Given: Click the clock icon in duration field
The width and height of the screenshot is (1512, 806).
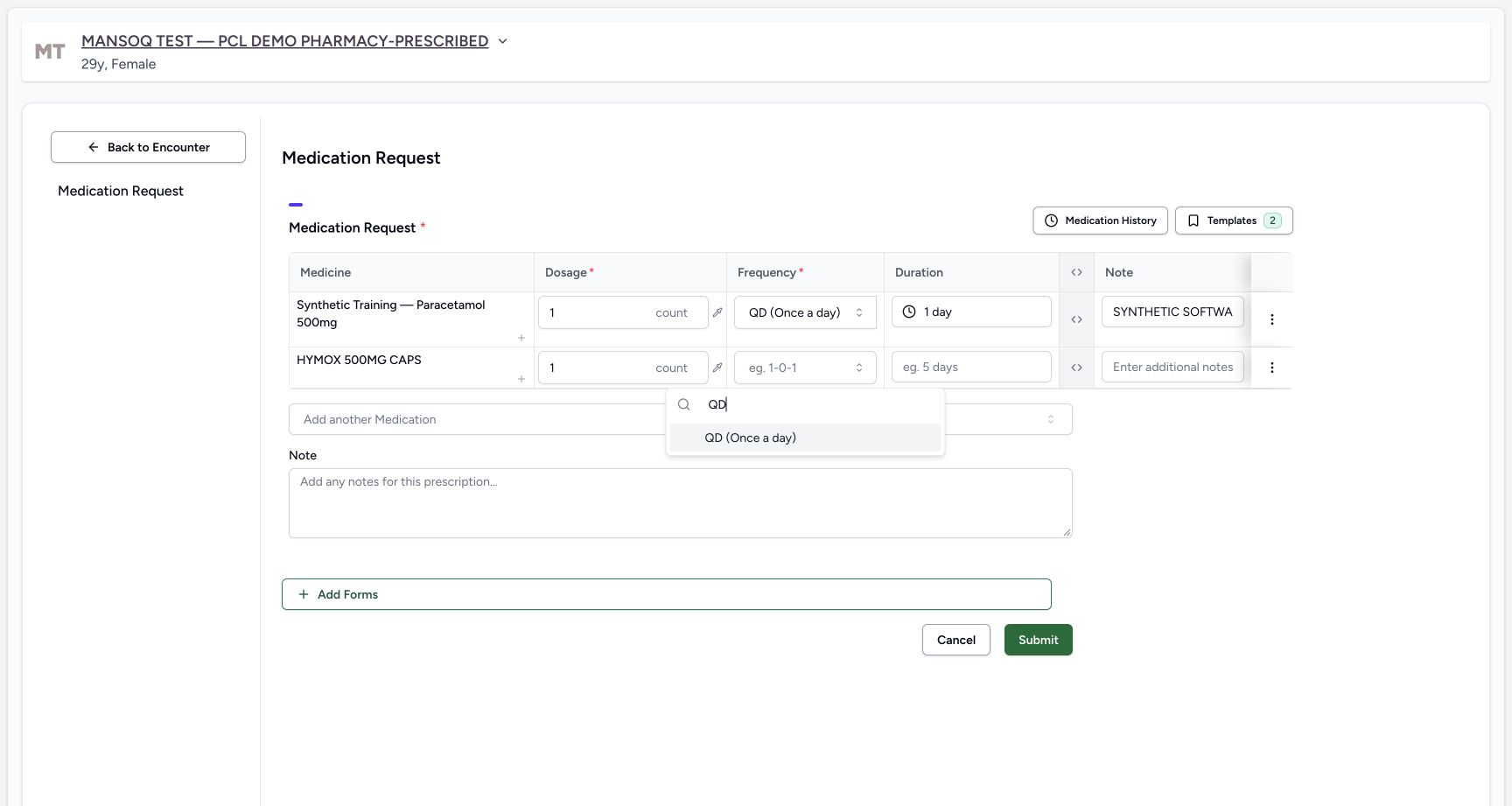Looking at the screenshot, I should pyautogui.click(x=909, y=312).
